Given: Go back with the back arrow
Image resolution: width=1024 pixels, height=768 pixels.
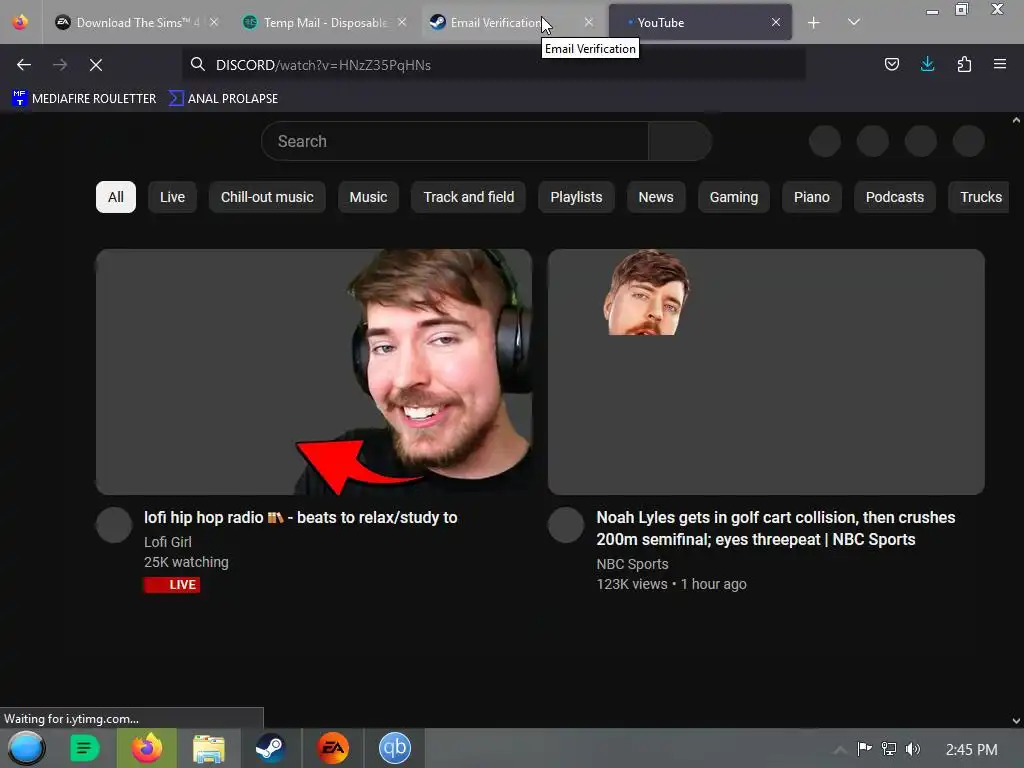Looking at the screenshot, I should pos(24,65).
